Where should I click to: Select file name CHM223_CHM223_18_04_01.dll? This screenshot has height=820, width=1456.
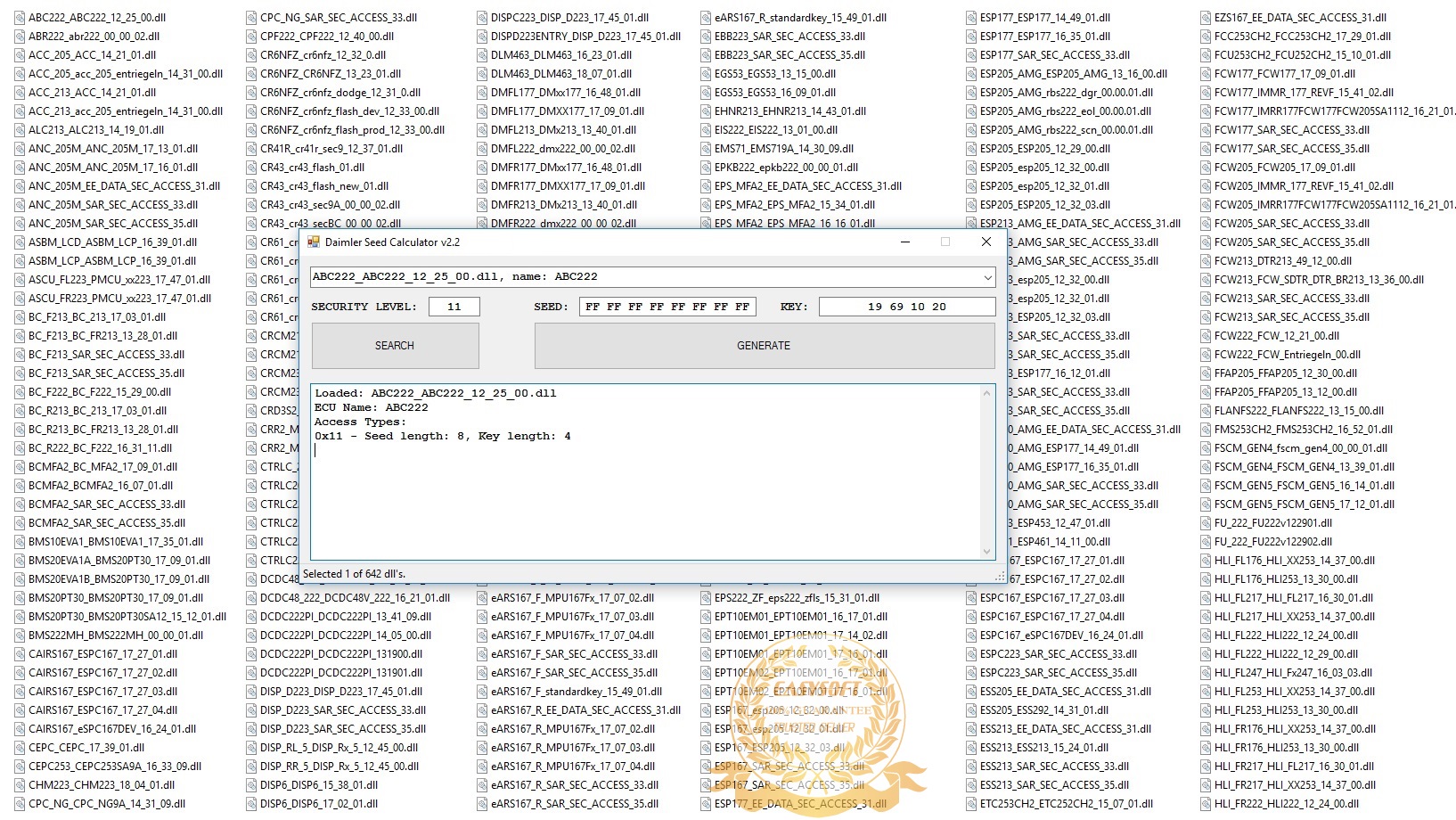[102, 784]
